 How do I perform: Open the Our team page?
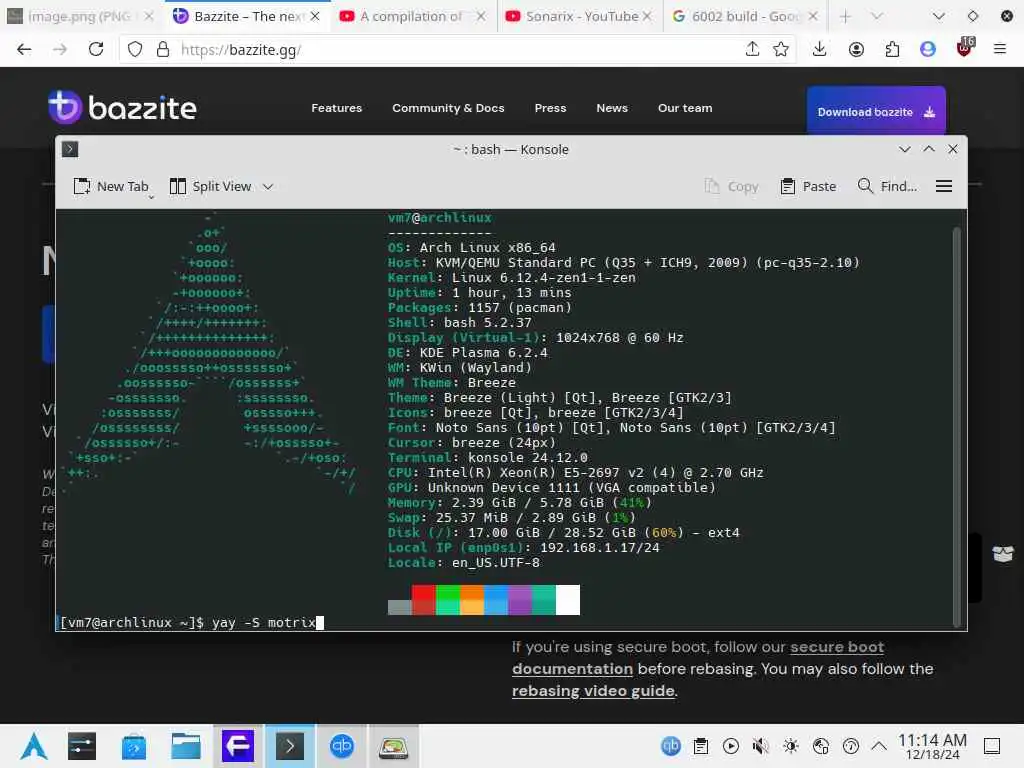click(685, 108)
